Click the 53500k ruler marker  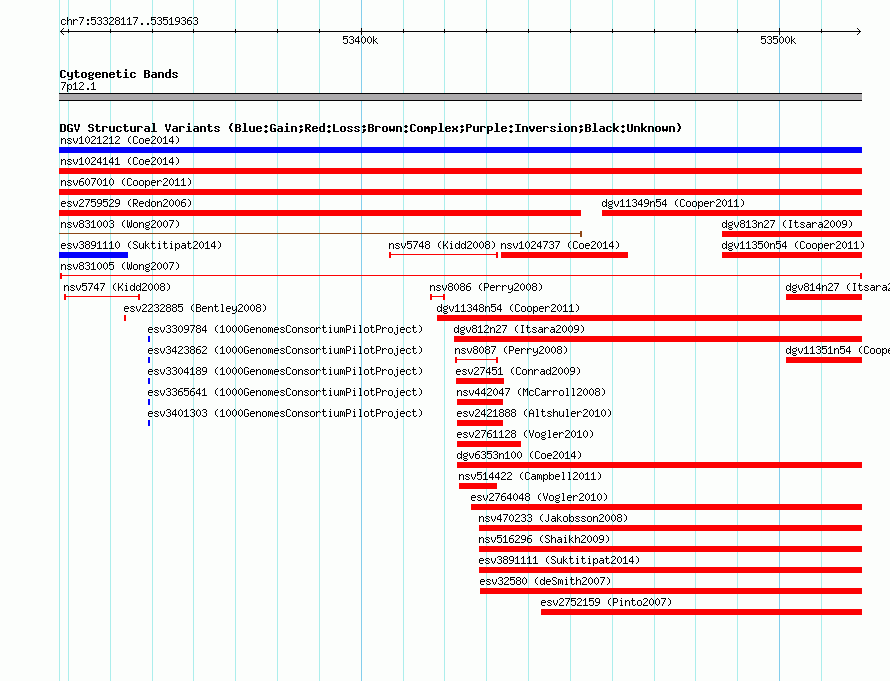(778, 40)
